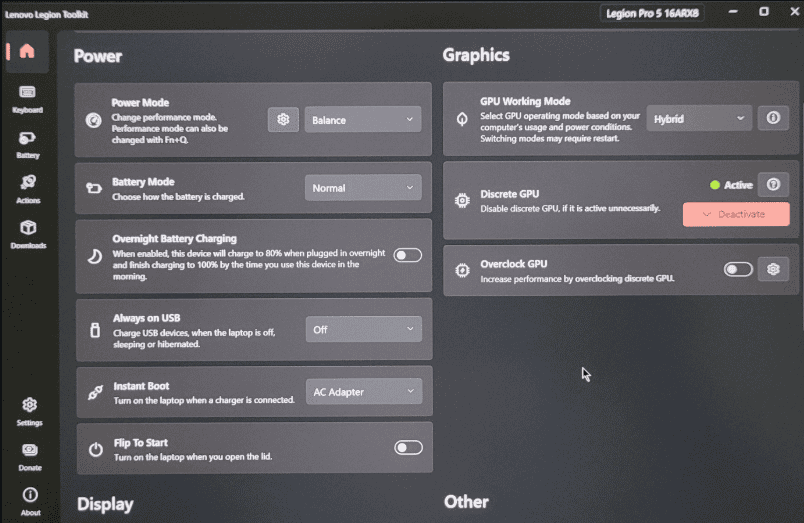
Task: Click the Power section heading
Action: 98,56
